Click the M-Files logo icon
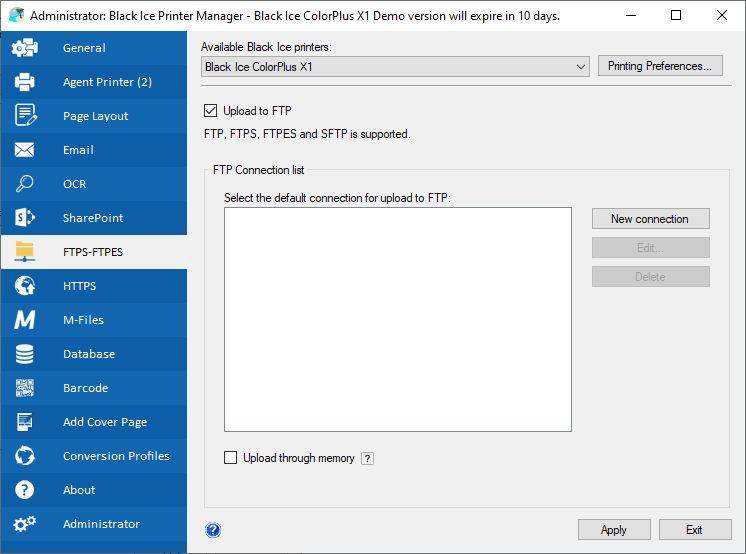746x554 pixels. [25, 320]
